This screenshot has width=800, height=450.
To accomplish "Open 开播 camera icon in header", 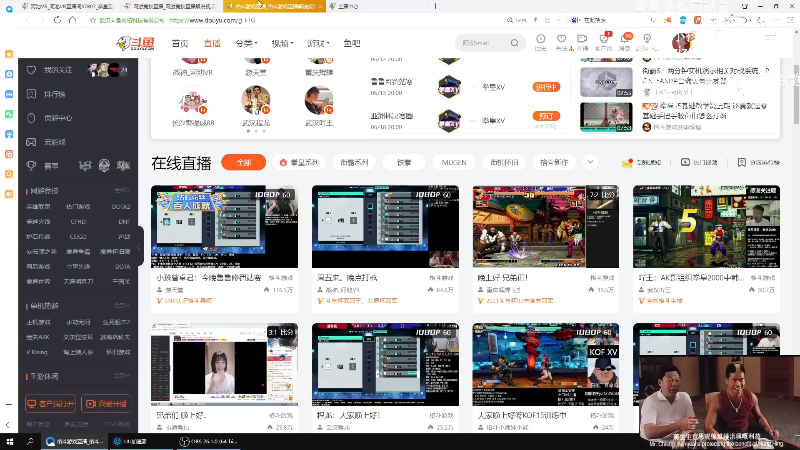I will coord(582,39).
